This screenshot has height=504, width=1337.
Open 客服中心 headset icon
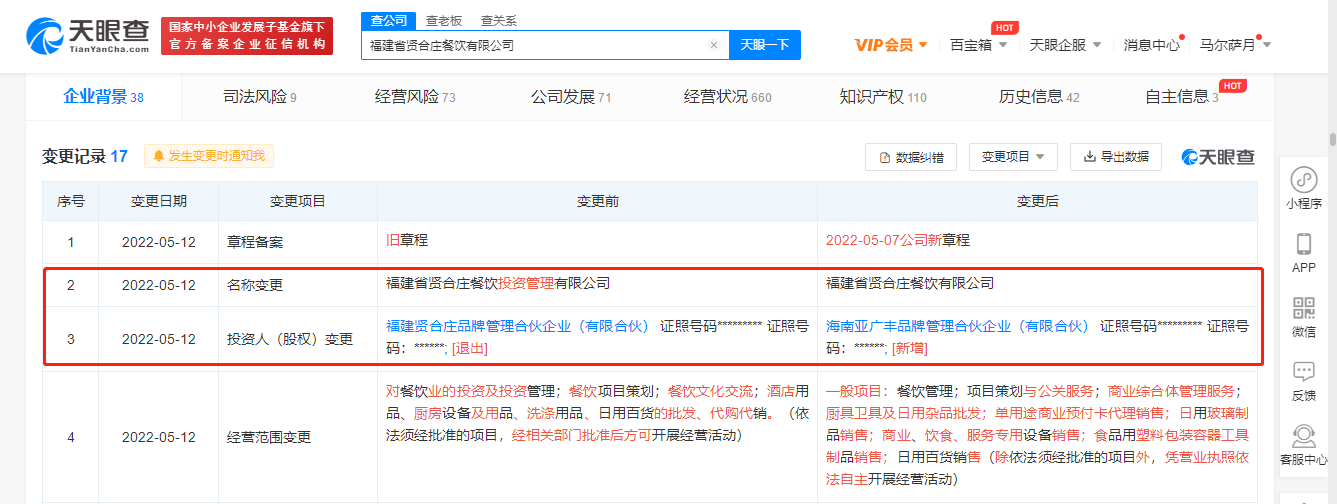(x=1303, y=443)
